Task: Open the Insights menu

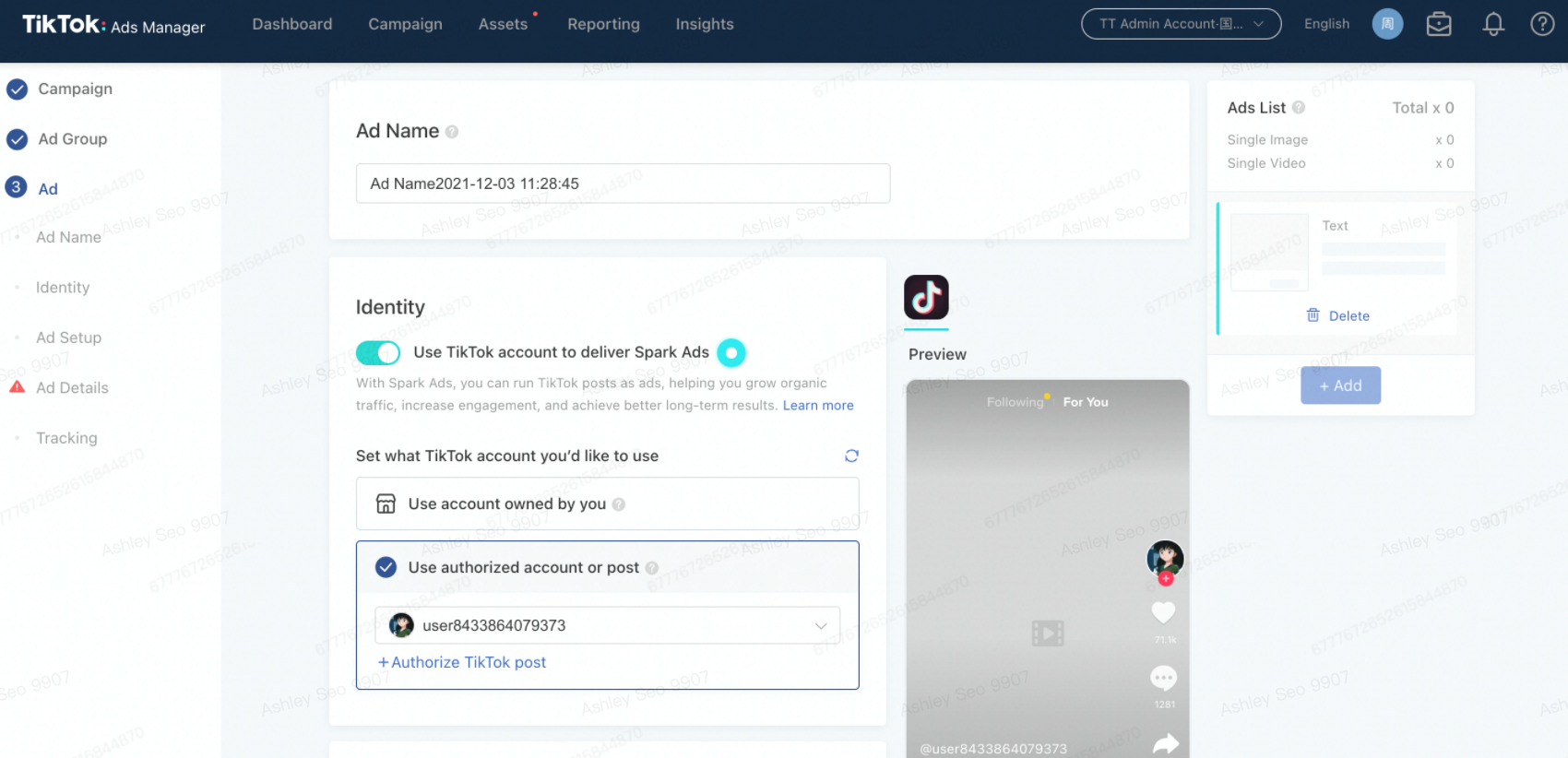Action: coord(705,24)
